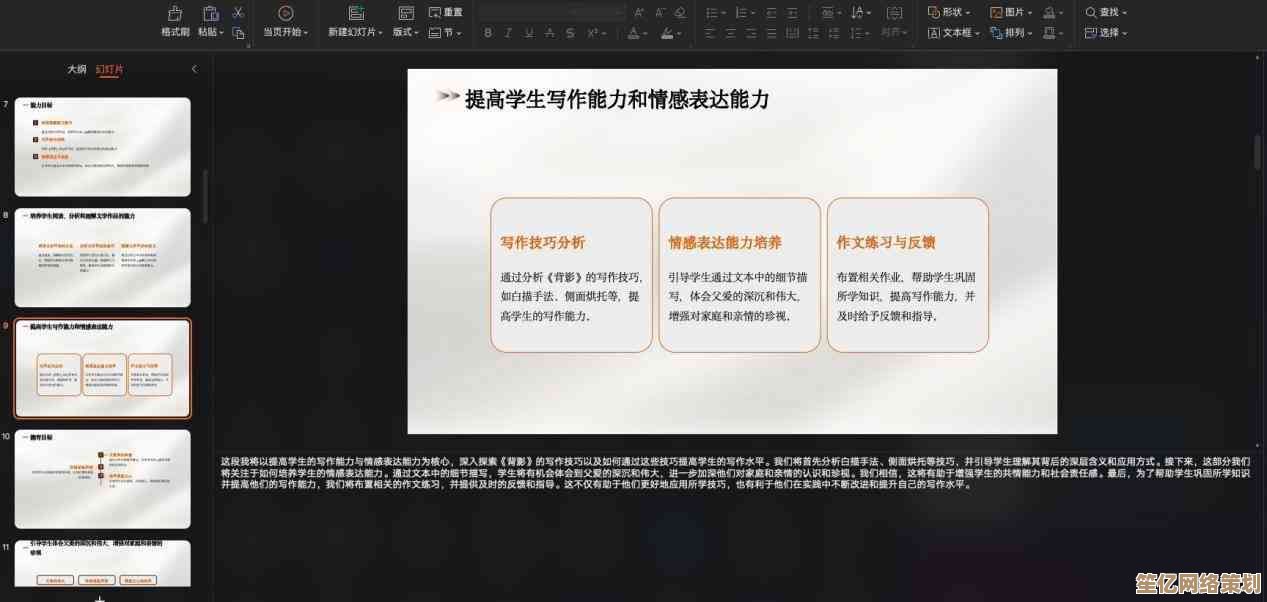Start slideshow from current slide icon
This screenshot has width=1267, height=602.
tap(285, 13)
